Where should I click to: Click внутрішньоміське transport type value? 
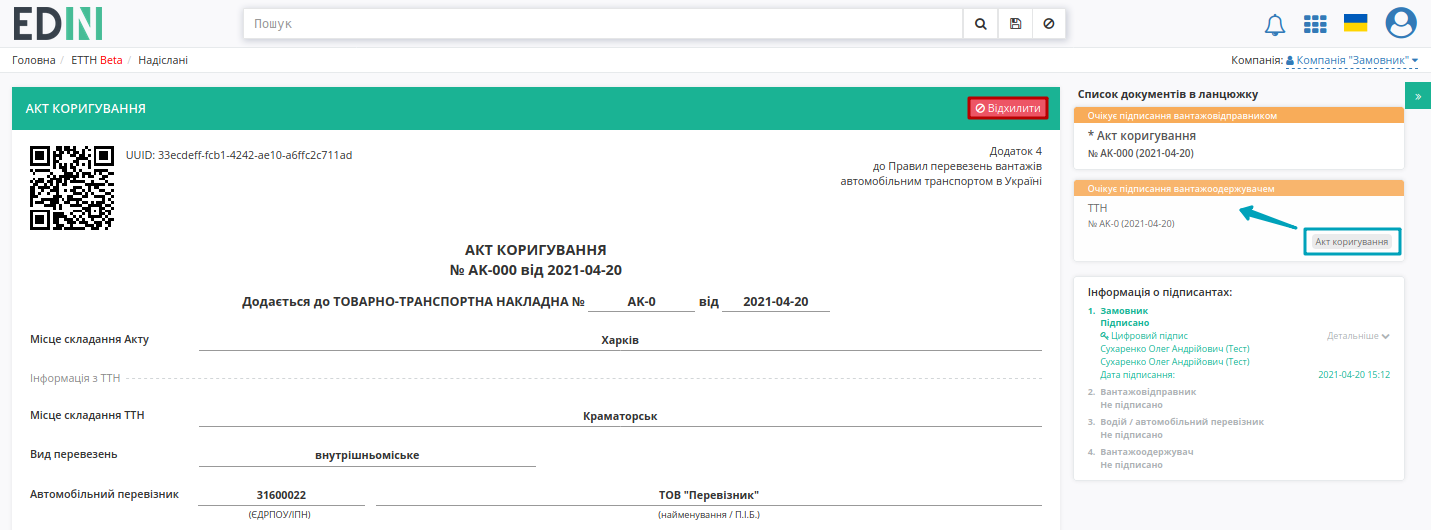point(367,455)
